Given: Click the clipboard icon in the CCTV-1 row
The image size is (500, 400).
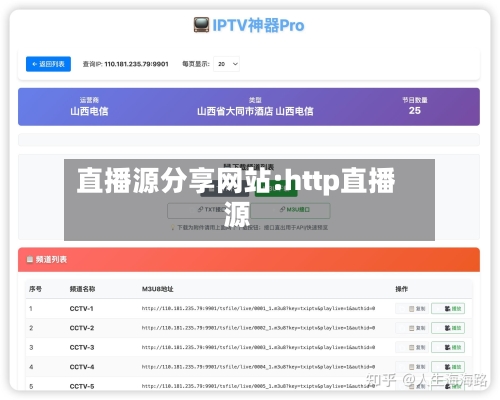Looking at the screenshot, I should point(412,309).
